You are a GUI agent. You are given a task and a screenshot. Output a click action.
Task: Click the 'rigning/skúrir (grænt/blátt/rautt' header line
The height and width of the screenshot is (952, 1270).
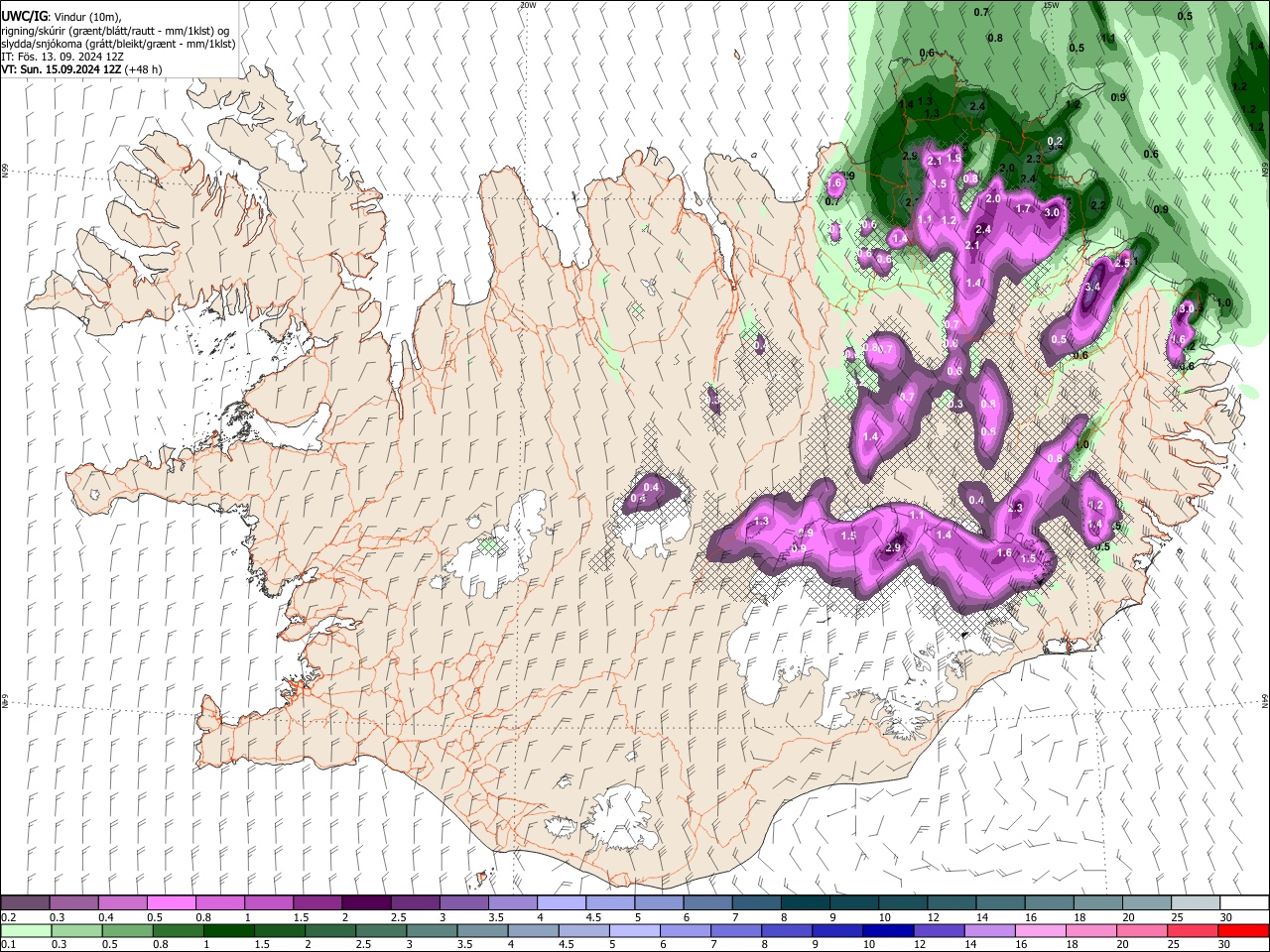[115, 30]
